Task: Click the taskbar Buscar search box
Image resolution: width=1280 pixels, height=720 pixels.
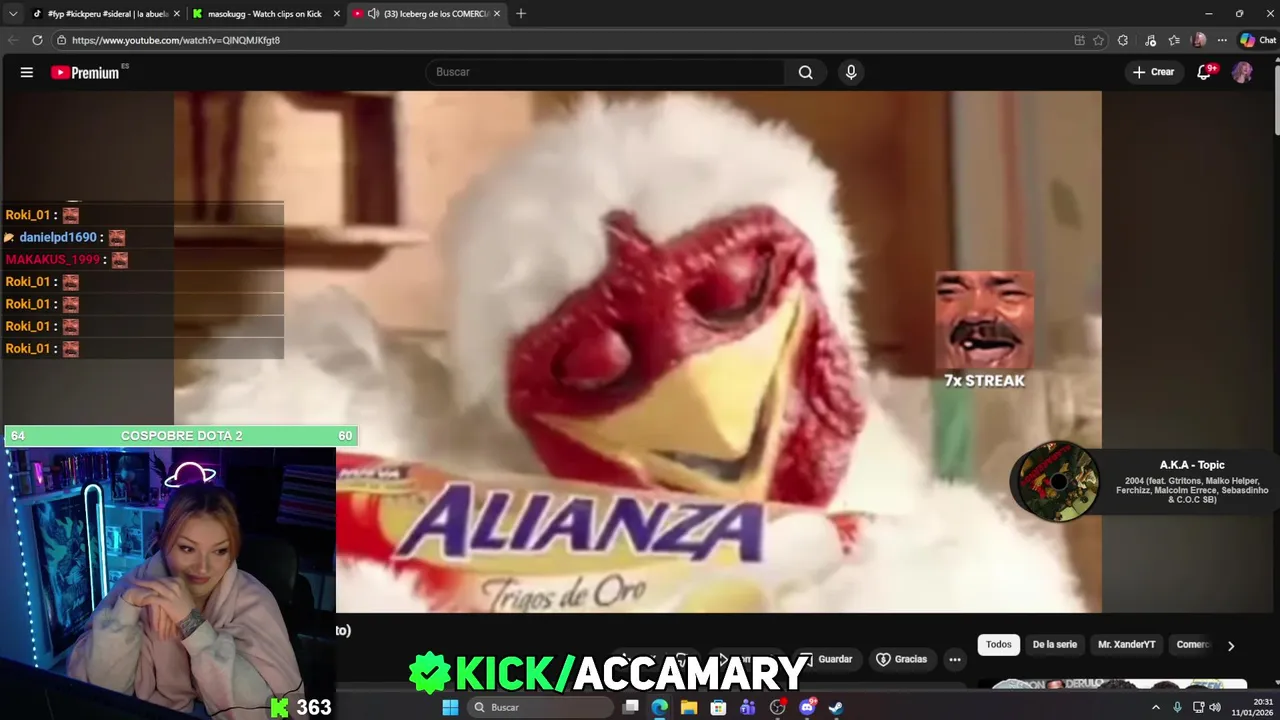Action: pos(540,707)
